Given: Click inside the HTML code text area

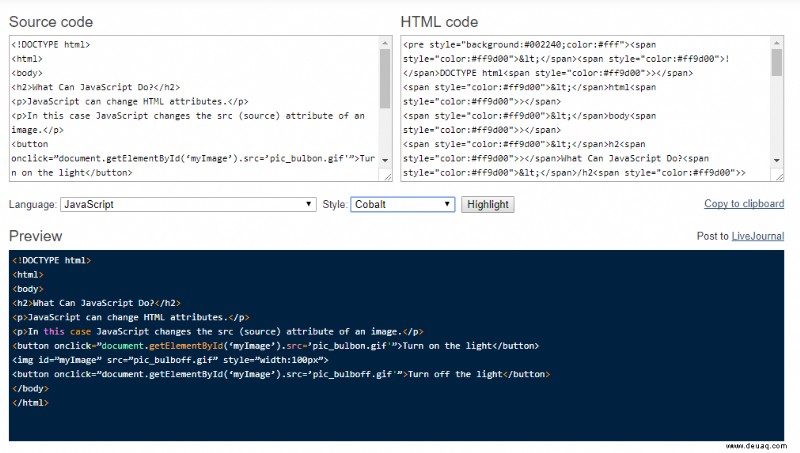Looking at the screenshot, I should click(x=586, y=108).
